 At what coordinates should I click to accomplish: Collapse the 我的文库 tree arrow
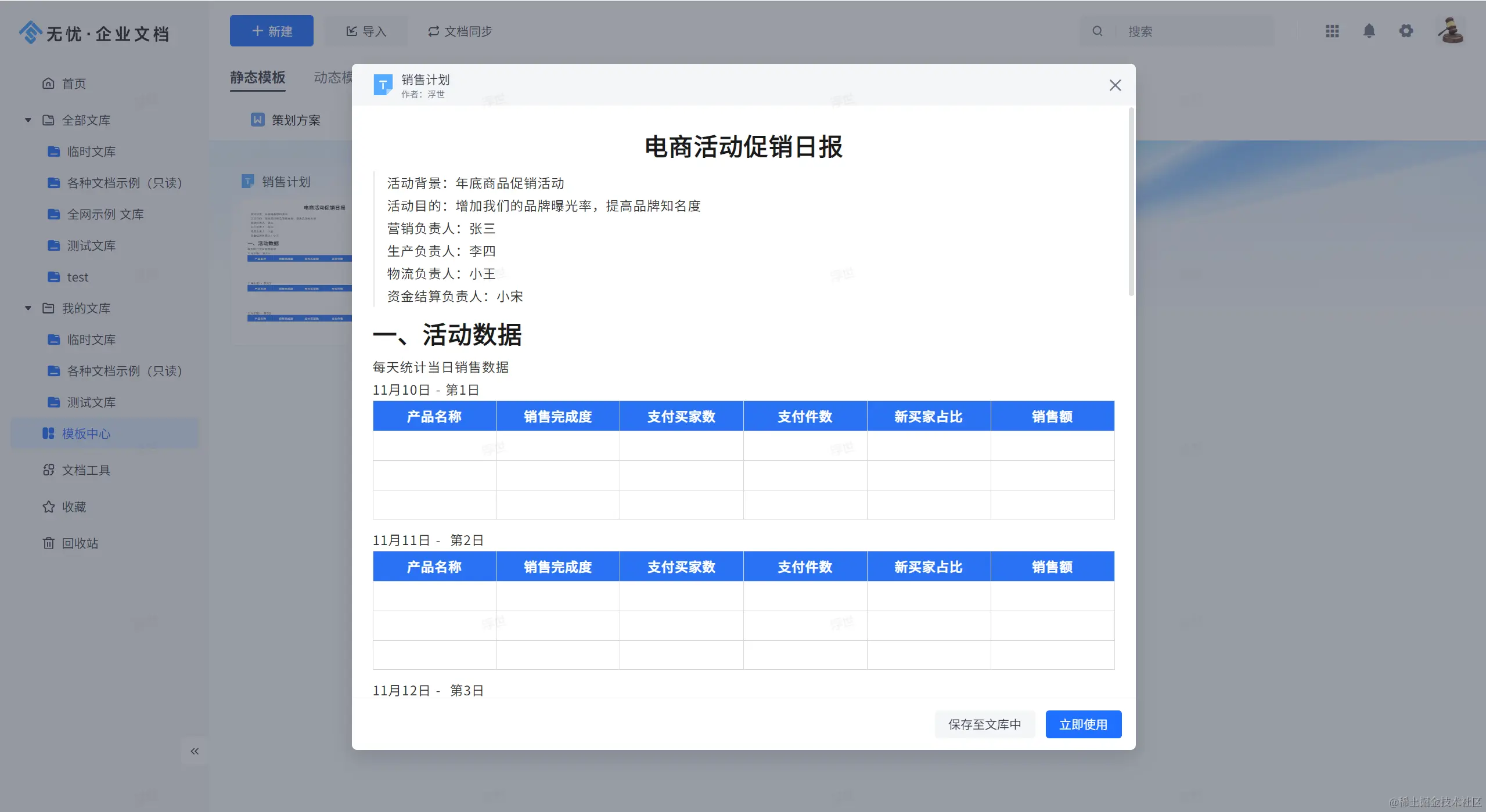coord(28,308)
